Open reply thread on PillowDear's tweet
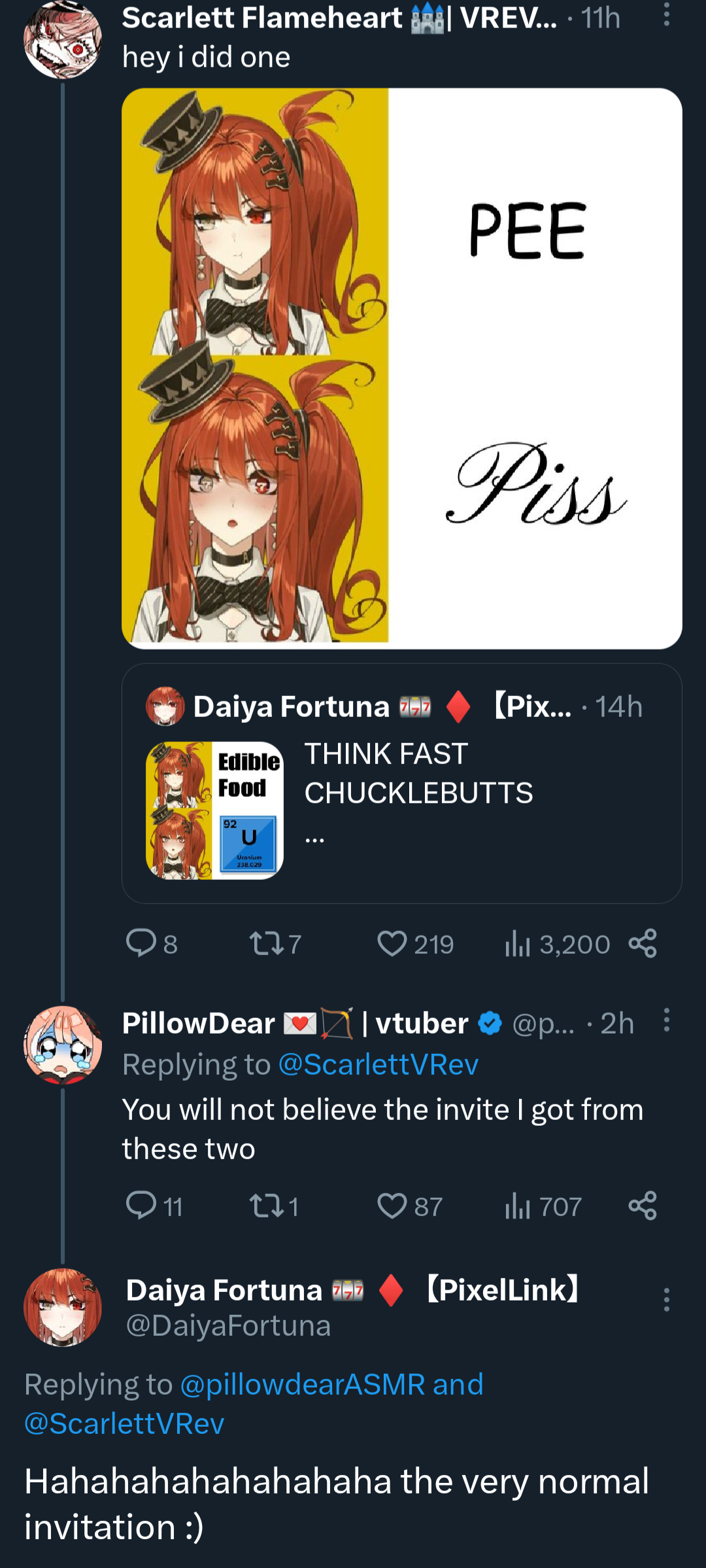706x1568 pixels. (x=141, y=1206)
